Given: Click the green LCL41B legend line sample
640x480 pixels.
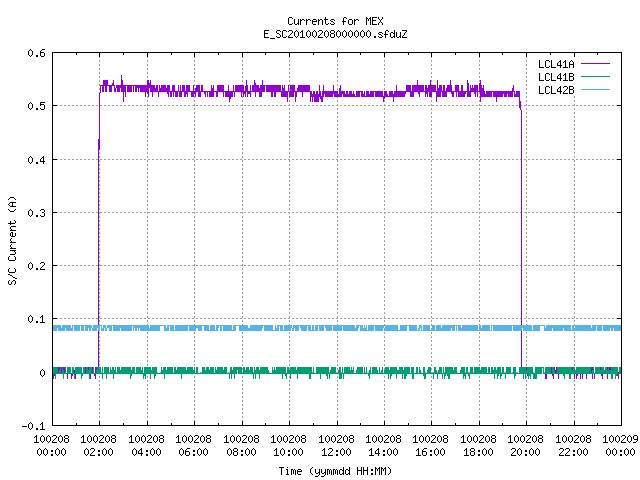Looking at the screenshot, I should [596, 76].
